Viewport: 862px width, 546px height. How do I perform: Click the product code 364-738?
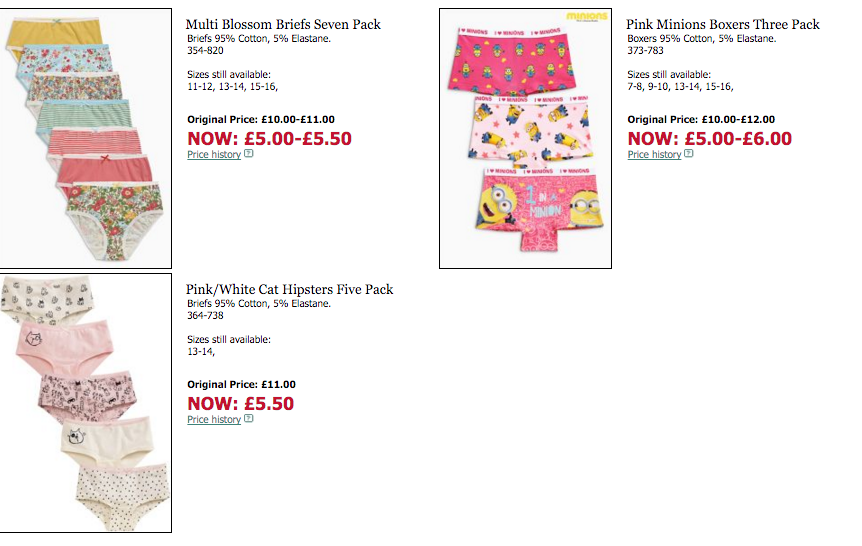(x=205, y=315)
